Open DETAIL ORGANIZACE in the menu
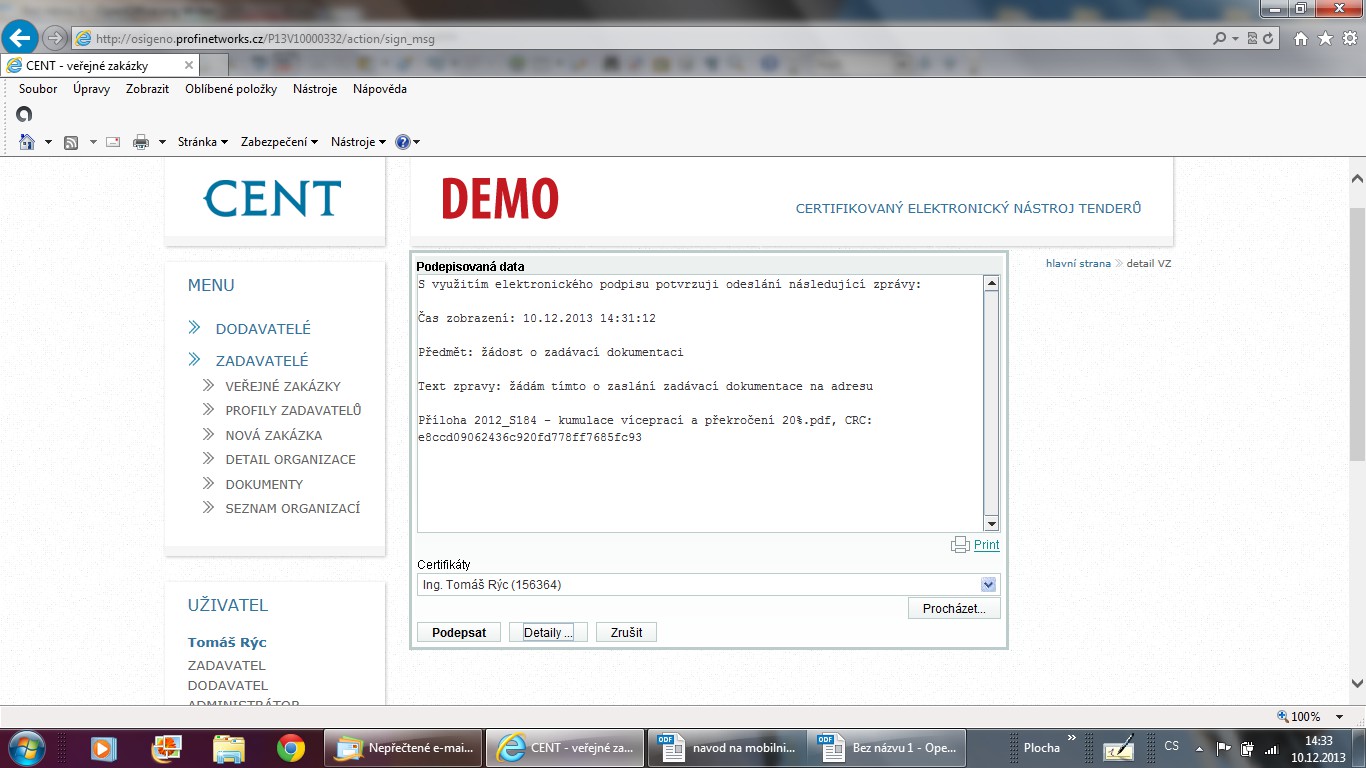Screen dimensions: 1366x768 (x=291, y=459)
